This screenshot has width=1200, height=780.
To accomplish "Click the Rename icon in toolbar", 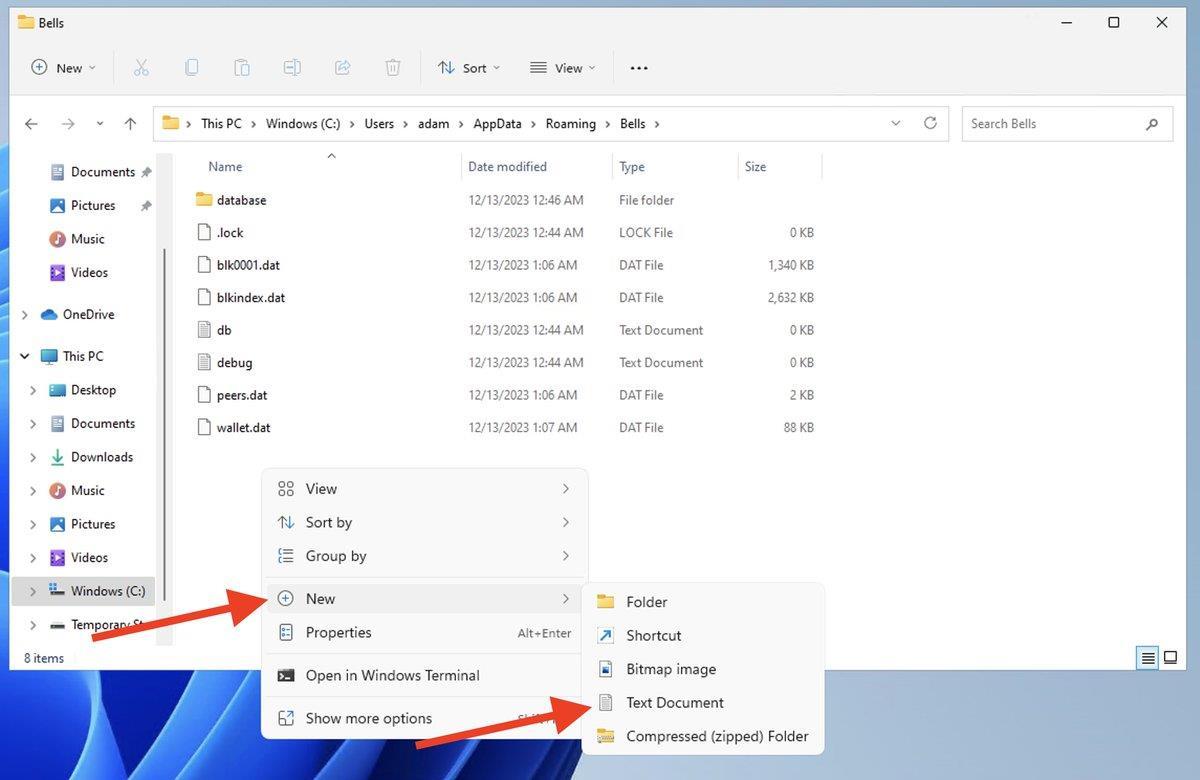I will click(x=292, y=68).
